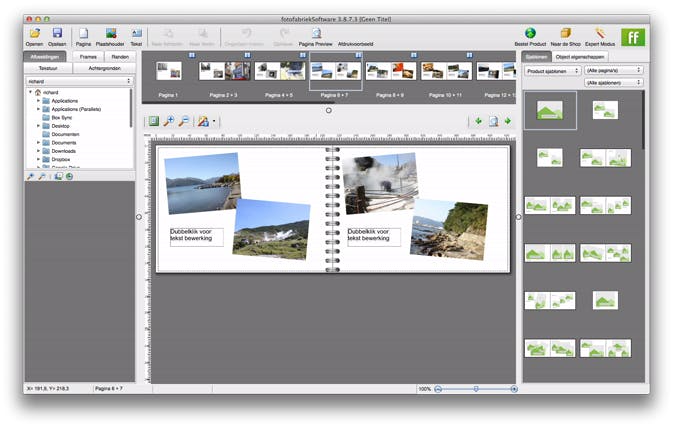This screenshot has width=674, height=428.
Task: Shrink file thumbnails with minus magnifier below folder tree
Action: coord(42,176)
